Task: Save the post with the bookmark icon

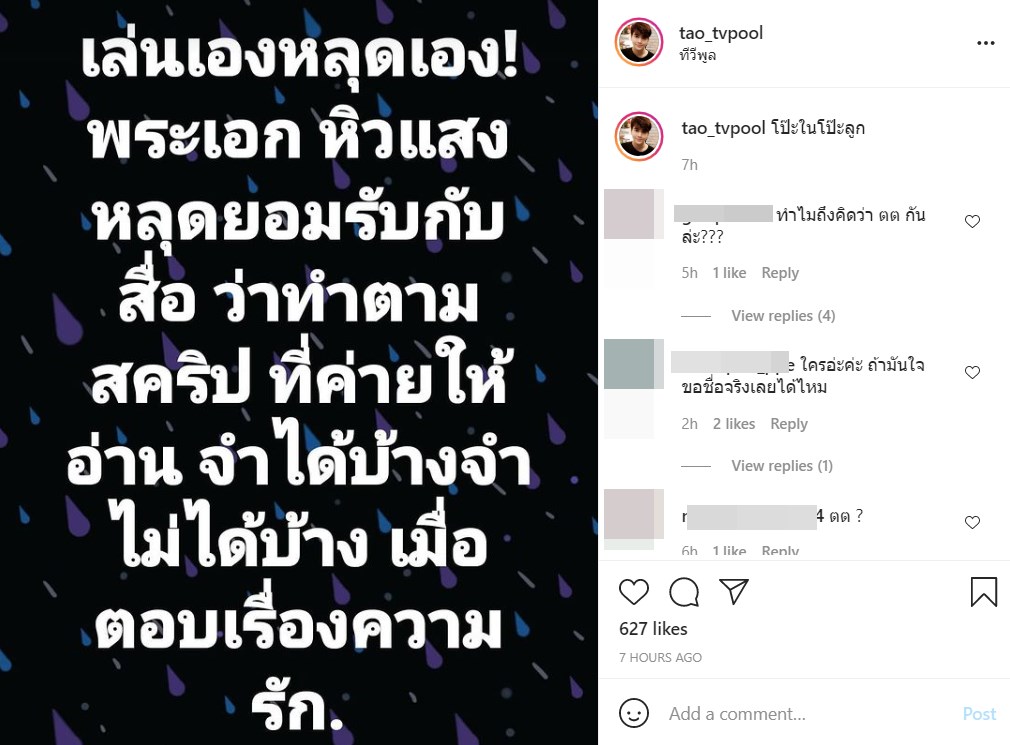Action: pyautogui.click(x=984, y=591)
